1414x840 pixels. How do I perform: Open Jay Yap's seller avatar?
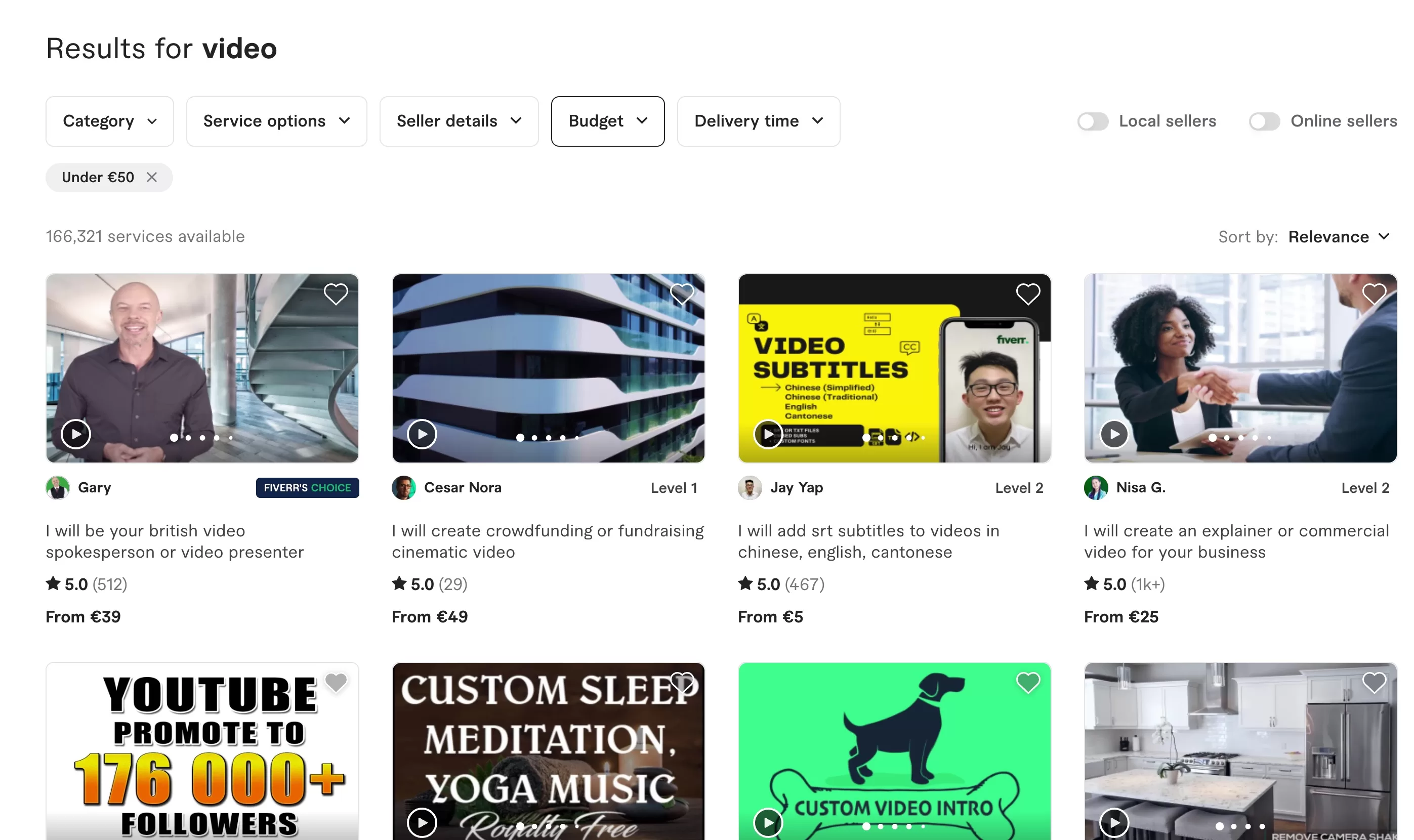750,488
